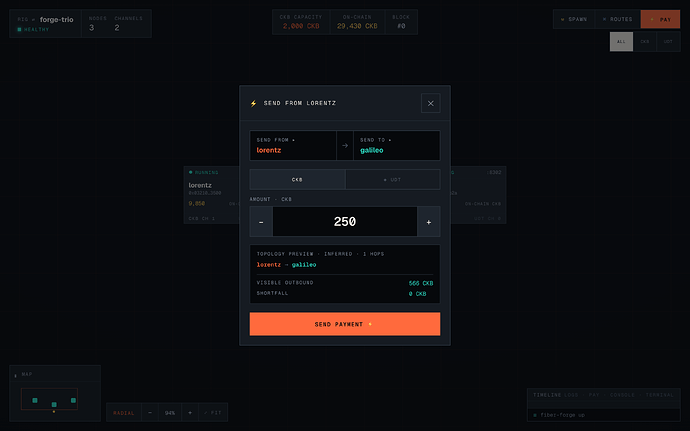Switch to the Terminal tab
690x431 pixels.
tap(660, 395)
